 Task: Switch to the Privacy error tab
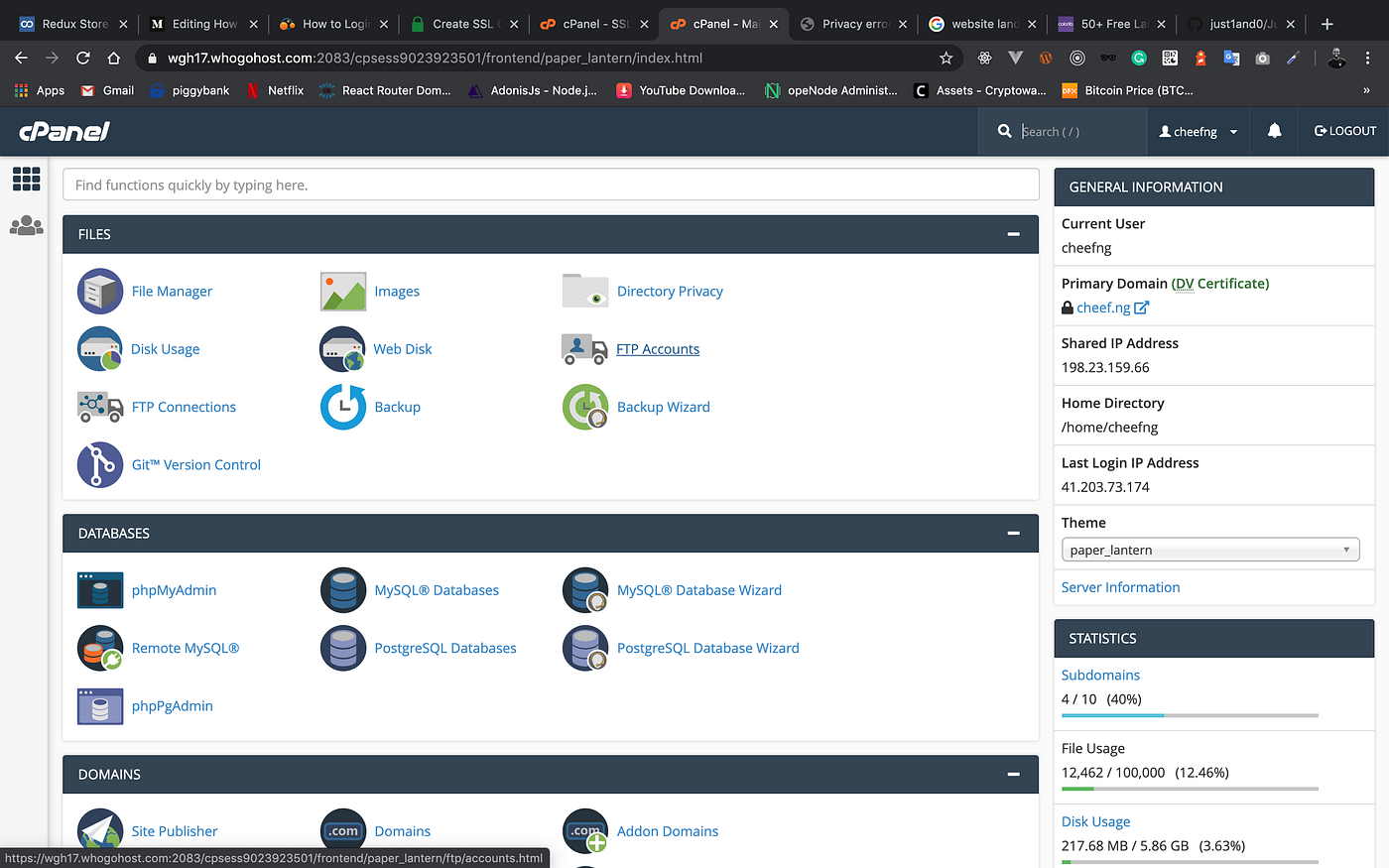853,24
